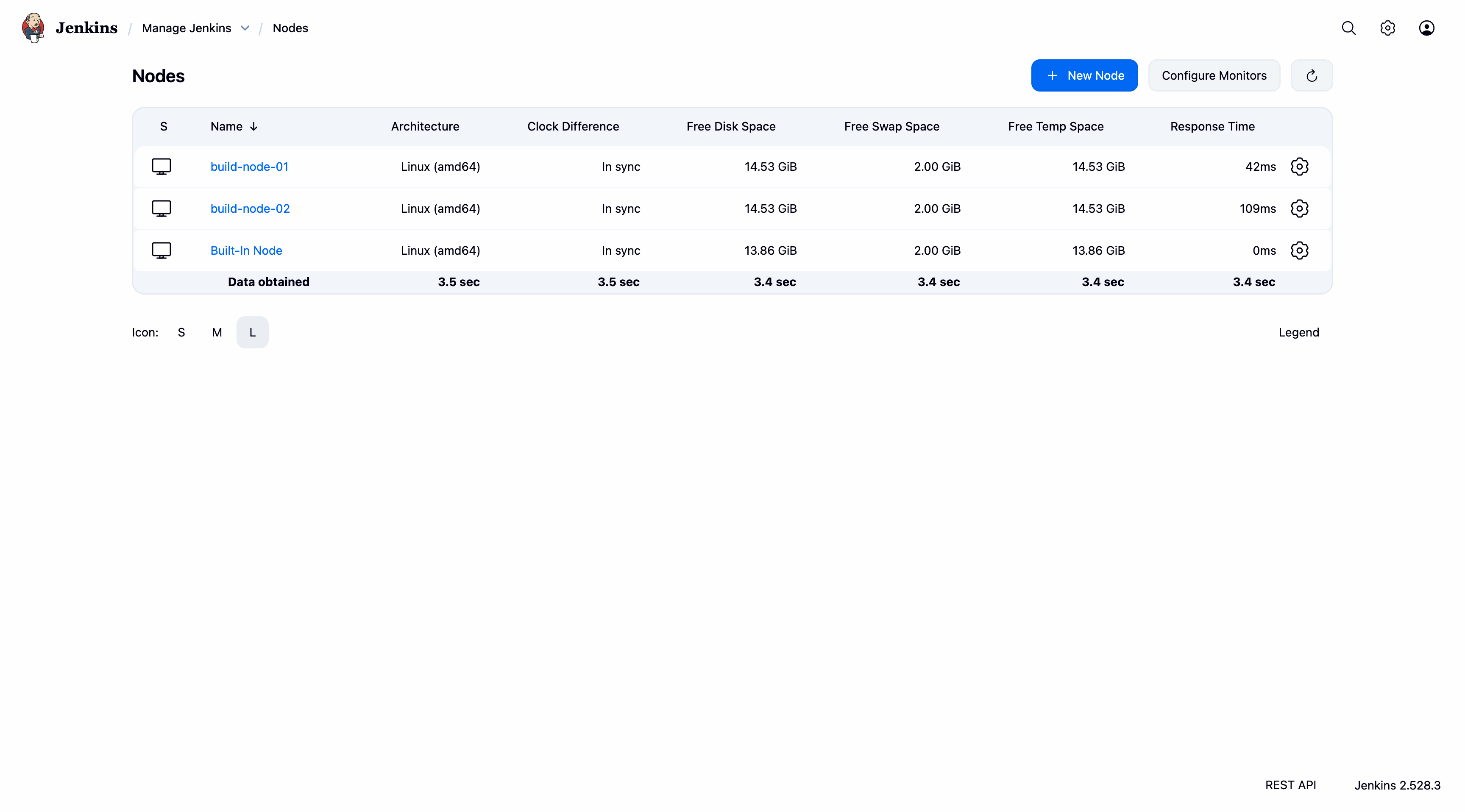The width and height of the screenshot is (1465, 812).
Task: Click the refresh status icon button
Action: (1312, 75)
